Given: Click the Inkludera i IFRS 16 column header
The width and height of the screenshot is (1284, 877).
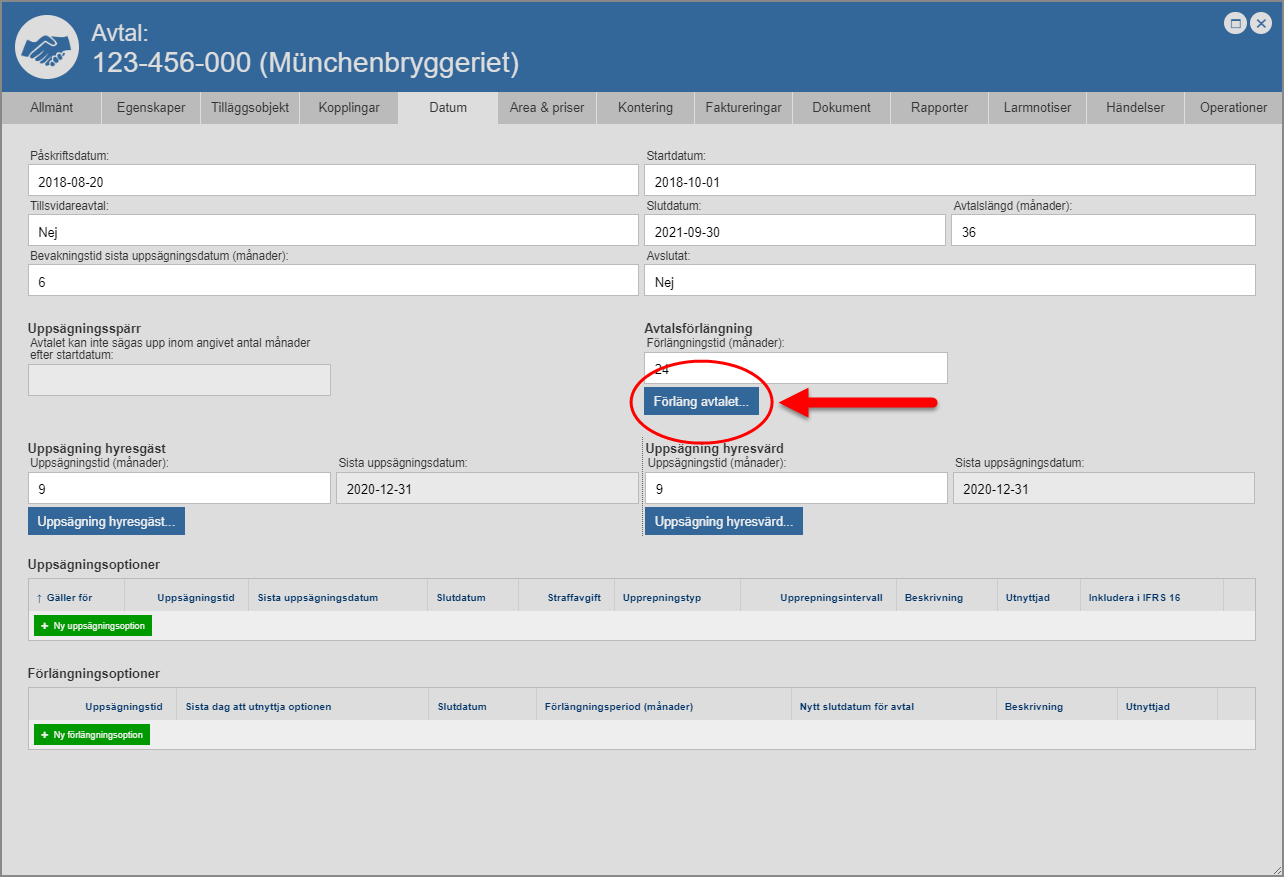Looking at the screenshot, I should [x=1134, y=598].
